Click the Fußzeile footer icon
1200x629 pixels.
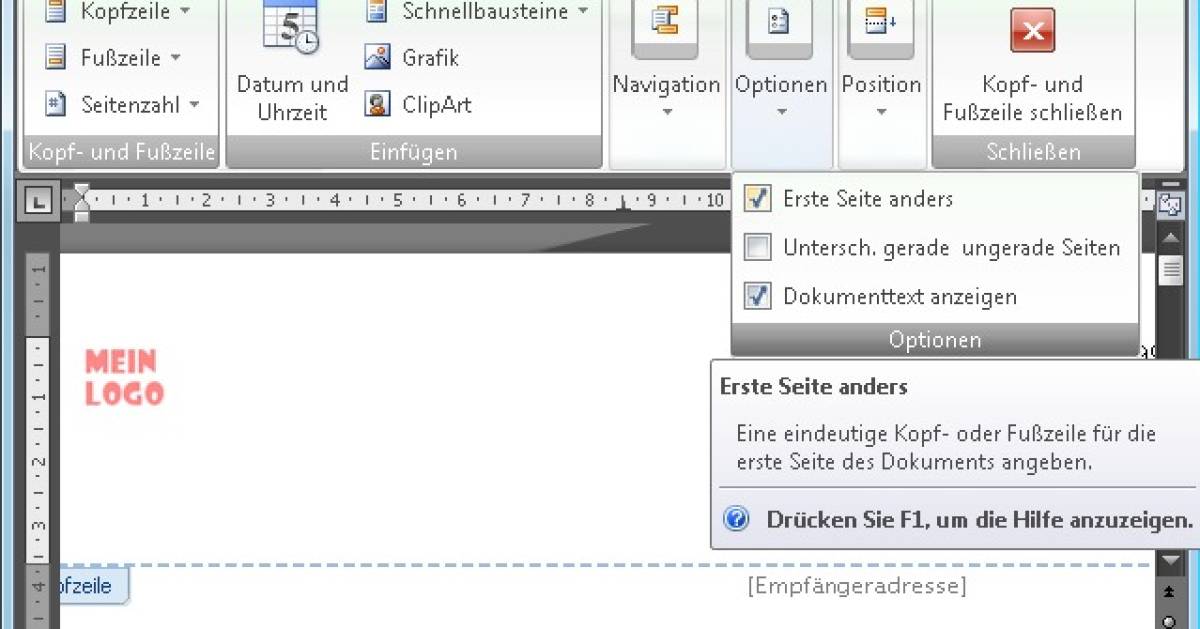pyautogui.click(x=57, y=58)
